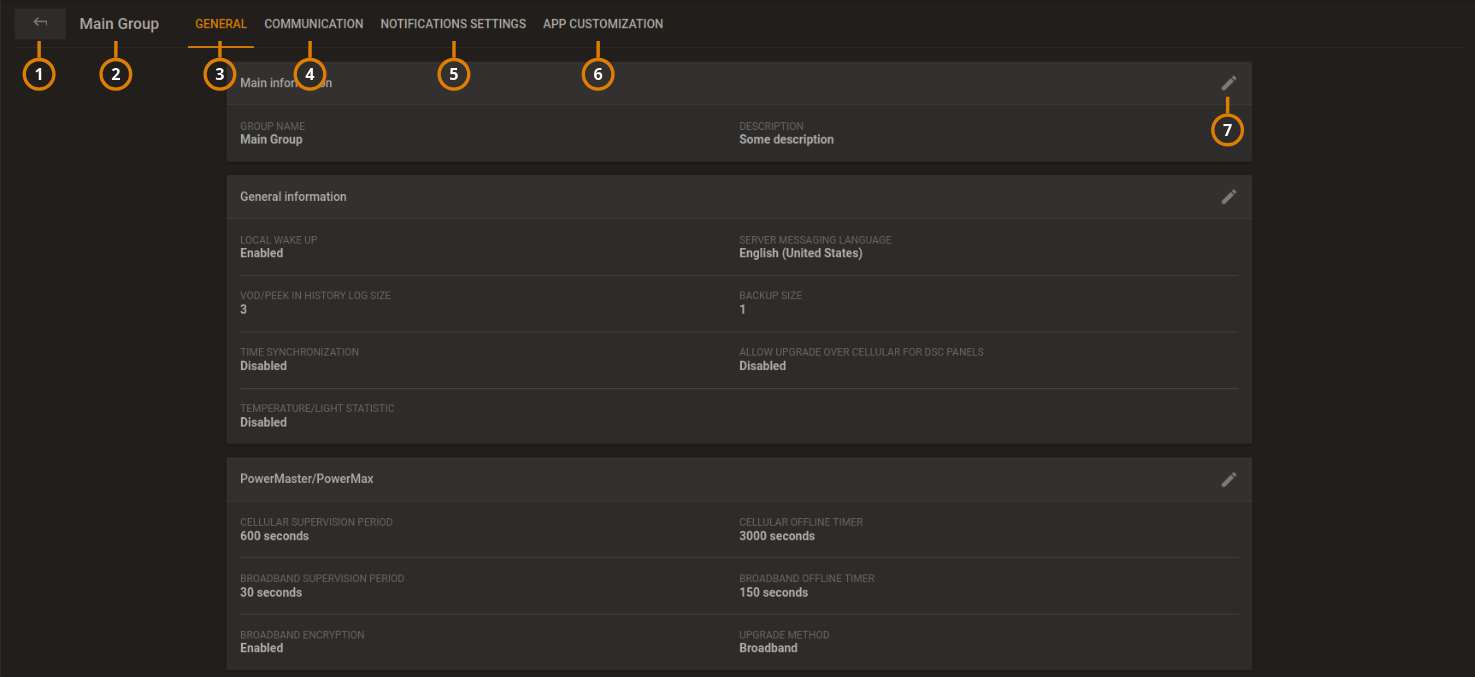1475x677 pixels.
Task: Select the GENERAL tab
Action: point(220,23)
